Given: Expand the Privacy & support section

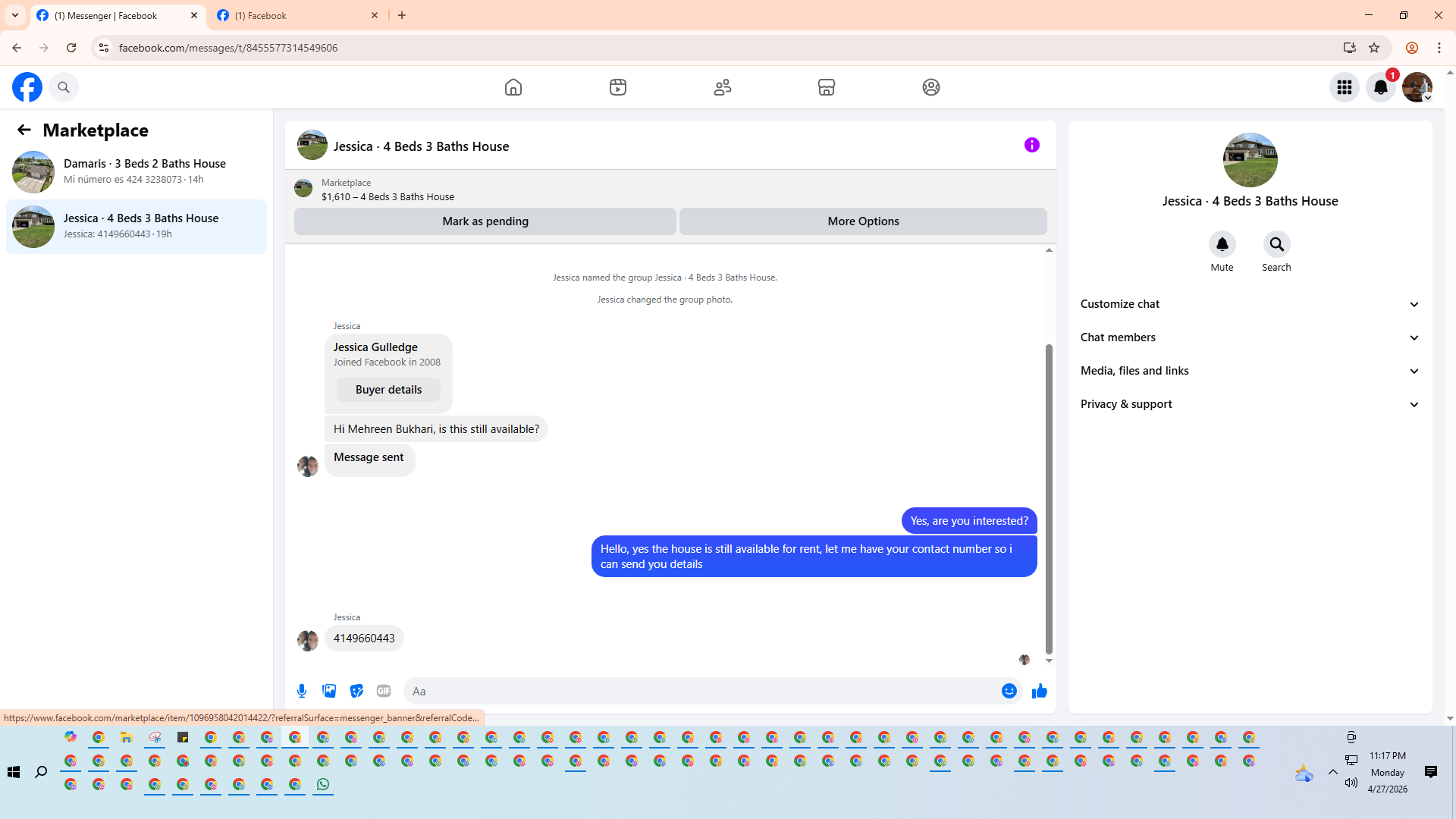Looking at the screenshot, I should pos(1250,404).
